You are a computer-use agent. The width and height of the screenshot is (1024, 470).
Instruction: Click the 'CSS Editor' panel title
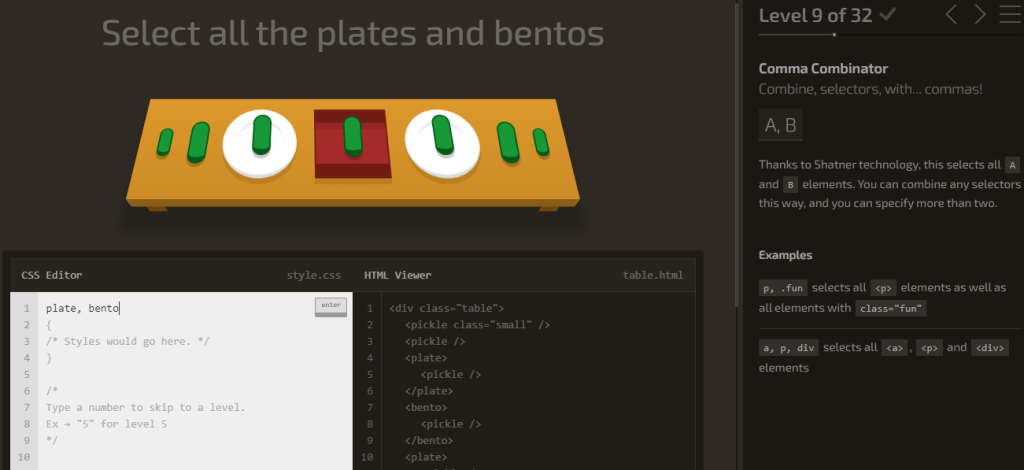[52, 275]
